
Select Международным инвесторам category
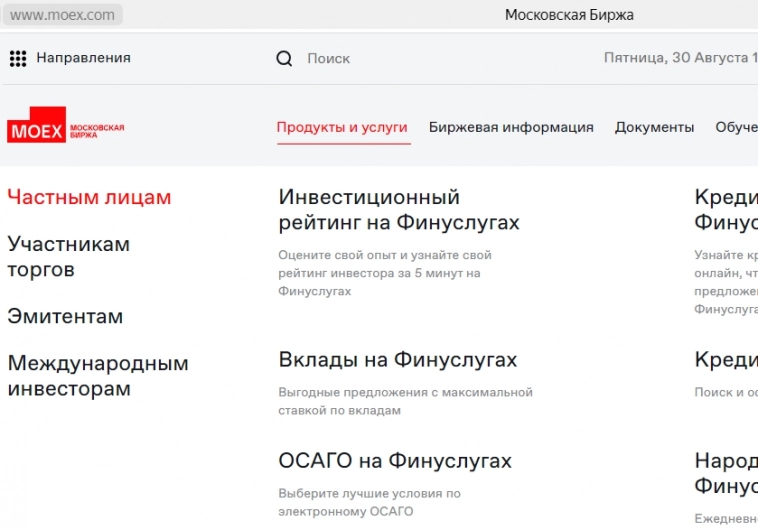coord(98,375)
